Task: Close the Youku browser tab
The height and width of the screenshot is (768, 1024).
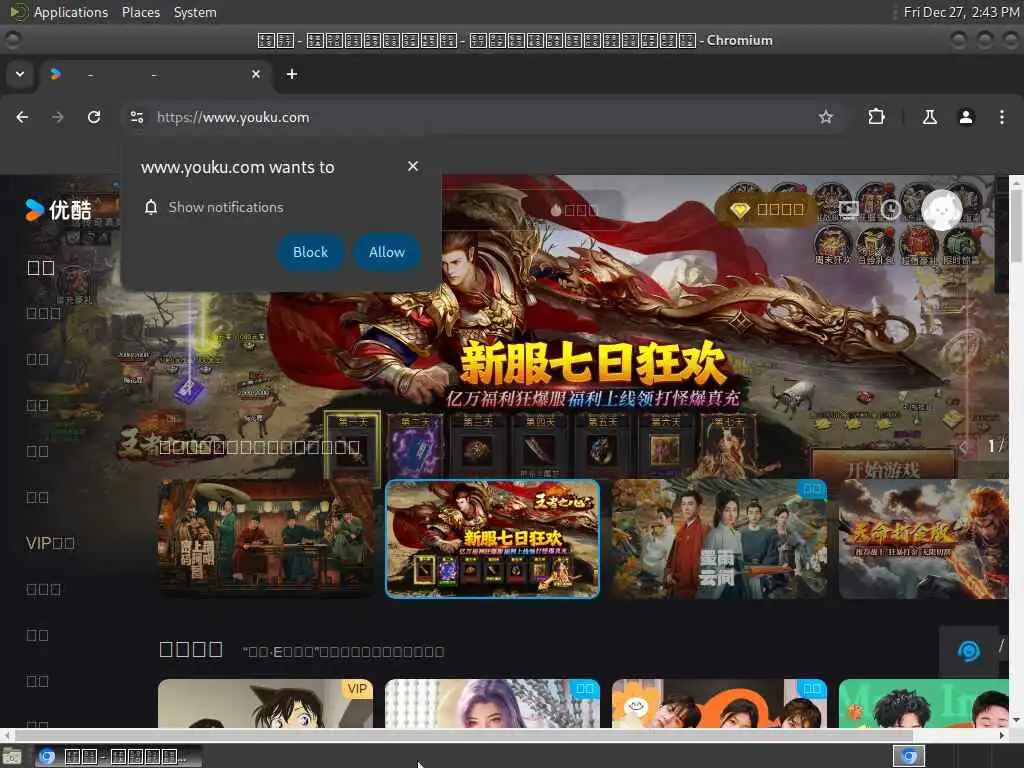Action: 256,74
